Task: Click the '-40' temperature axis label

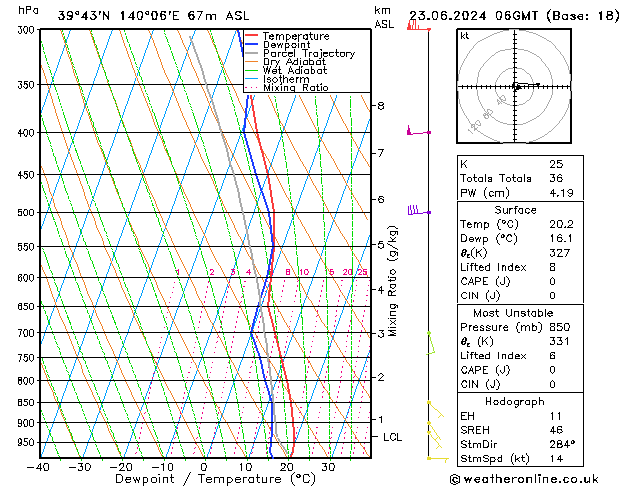Action: pyautogui.click(x=39, y=467)
